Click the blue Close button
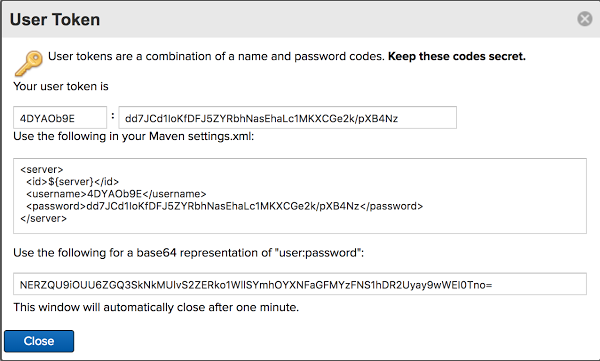 pyautogui.click(x=39, y=341)
